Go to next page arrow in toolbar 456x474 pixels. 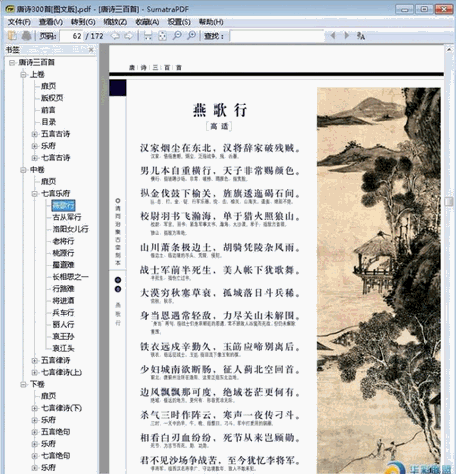128,36
